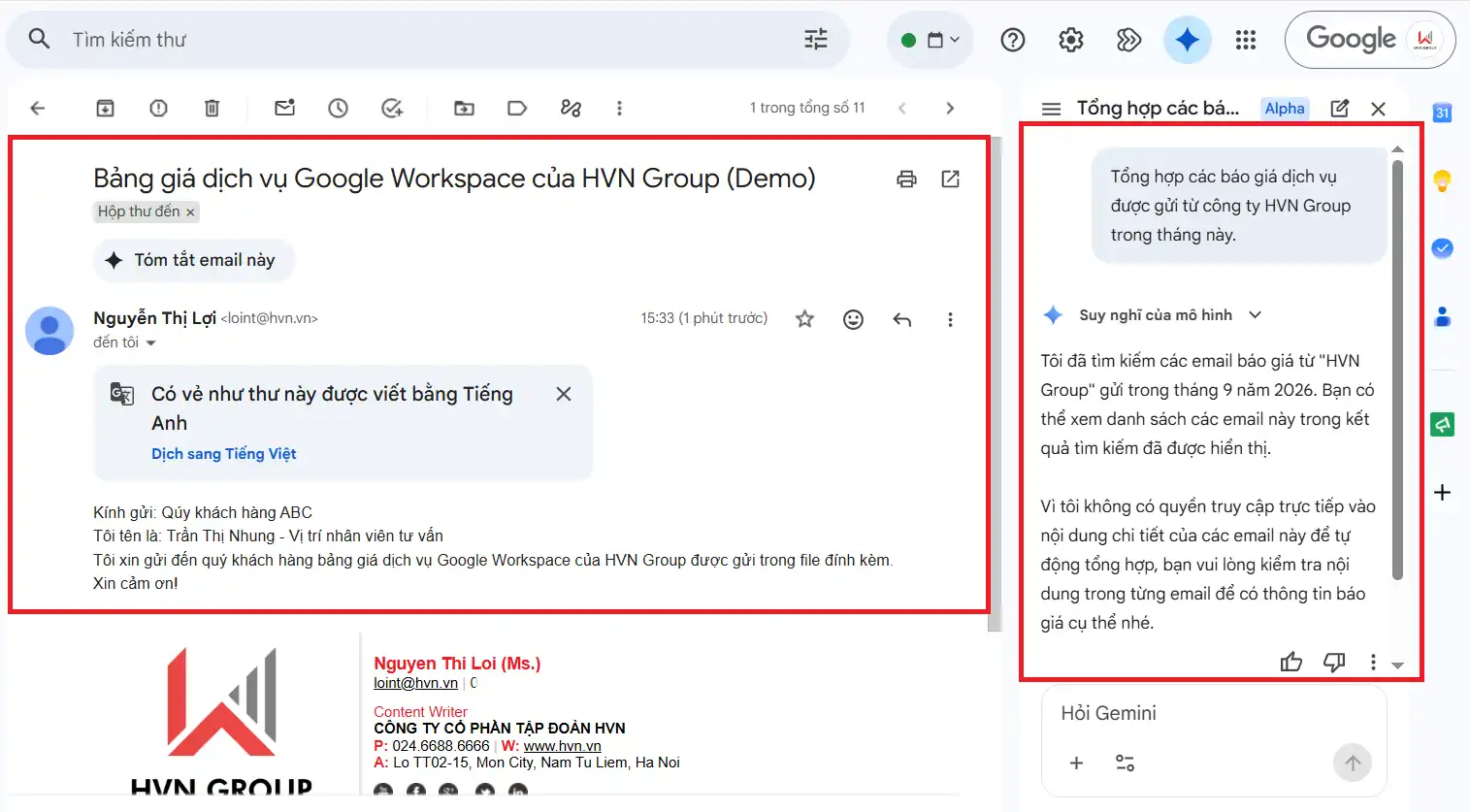Image resolution: width=1470 pixels, height=812 pixels.
Task: Click the search magnifier icon
Action: pyautogui.click(x=39, y=39)
